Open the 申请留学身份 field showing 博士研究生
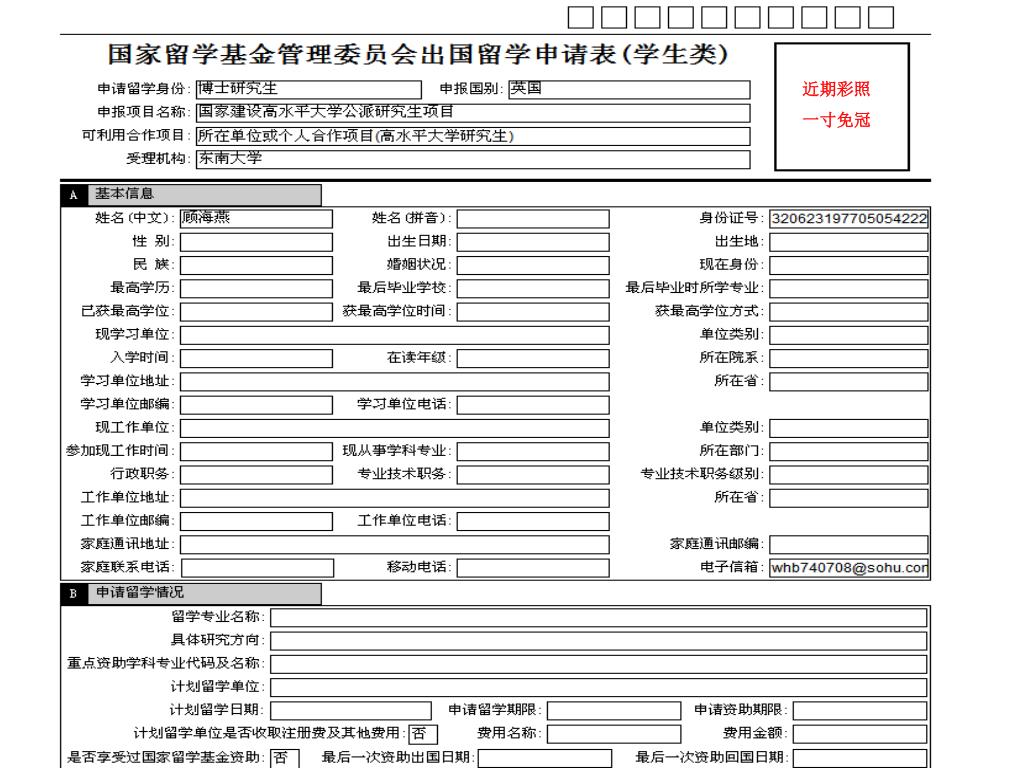The image size is (1024, 768). (x=309, y=90)
